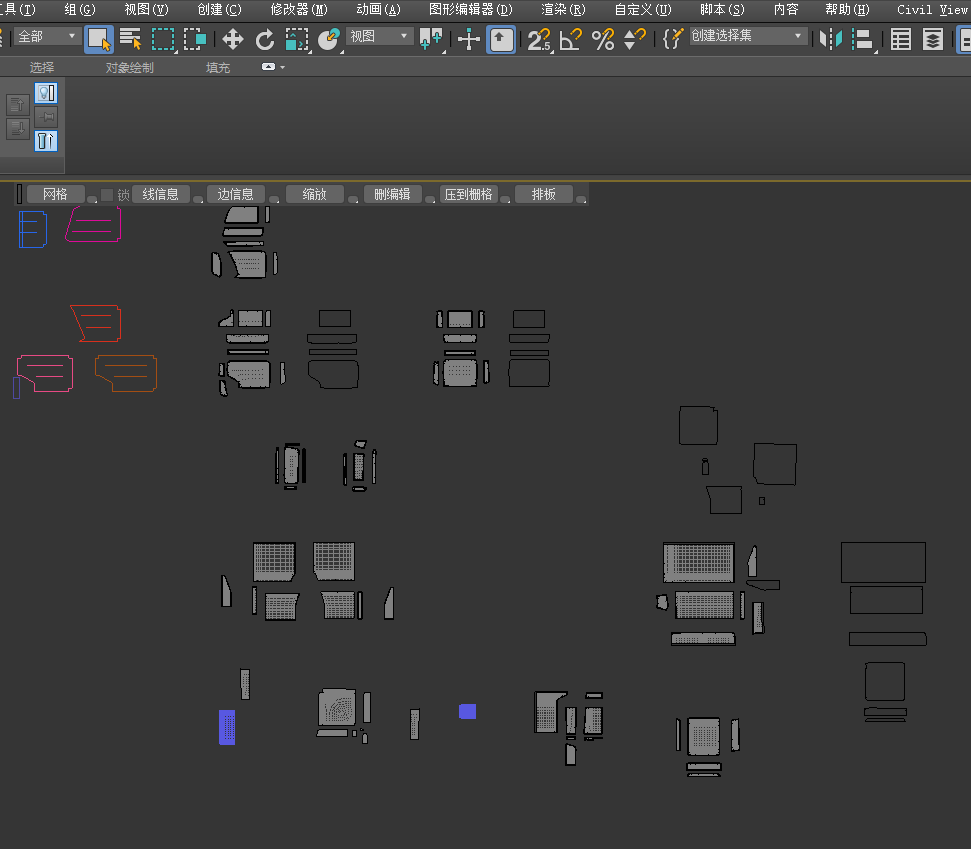This screenshot has height=849, width=971.
Task: Open the 帮助(H) menu
Action: click(x=847, y=9)
